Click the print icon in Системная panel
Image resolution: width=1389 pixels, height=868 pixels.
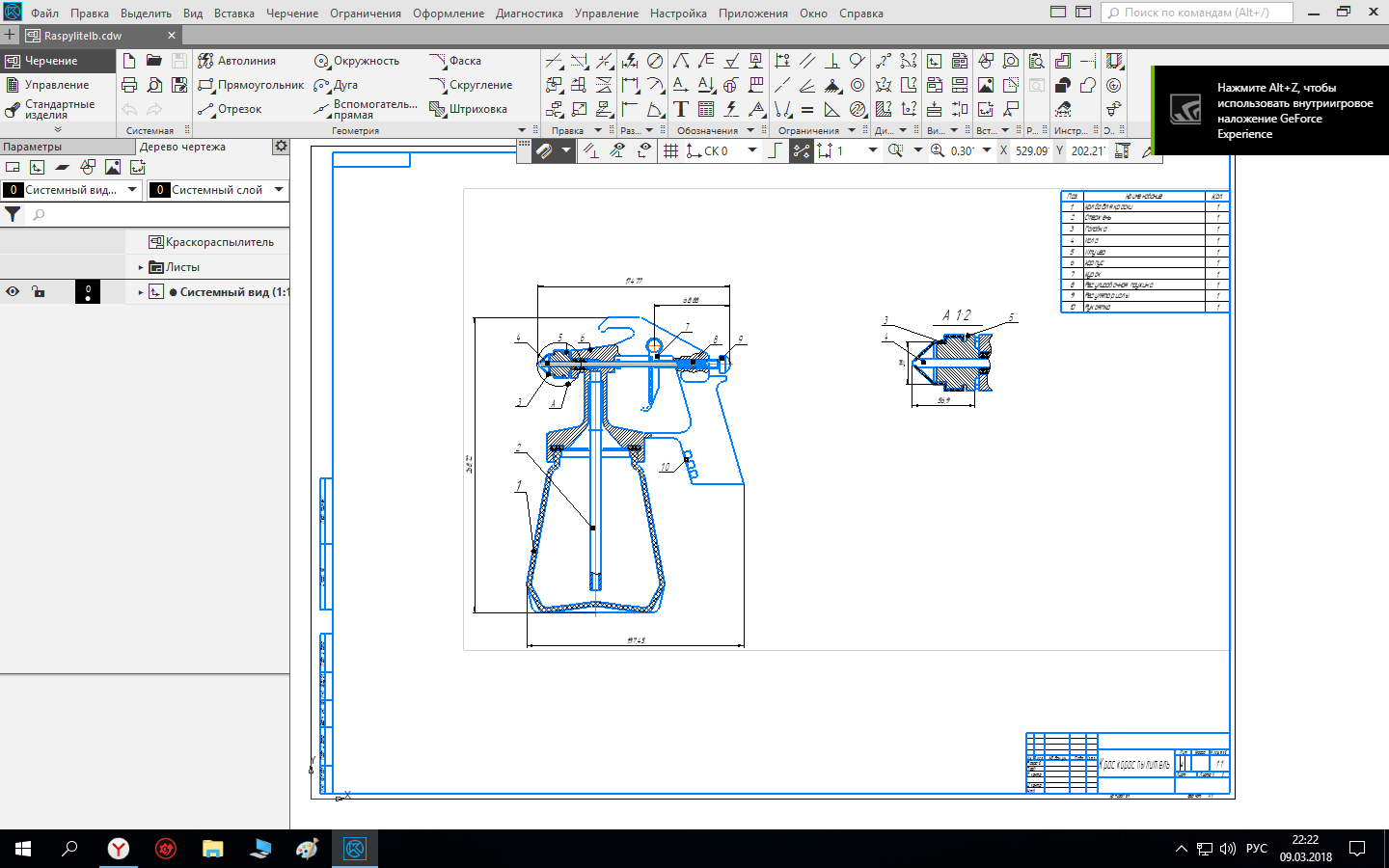click(129, 85)
